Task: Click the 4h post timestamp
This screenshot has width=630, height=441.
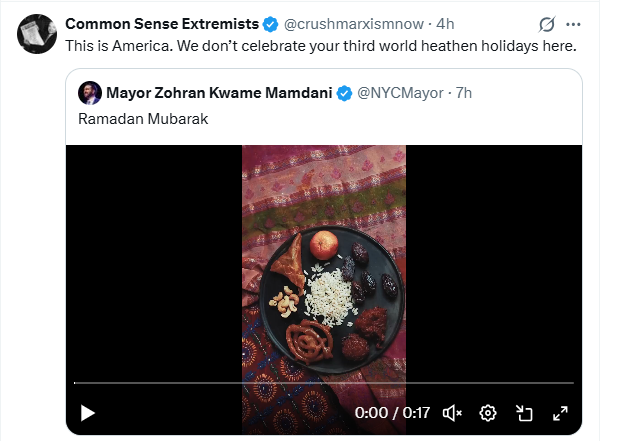Action: click(x=446, y=24)
